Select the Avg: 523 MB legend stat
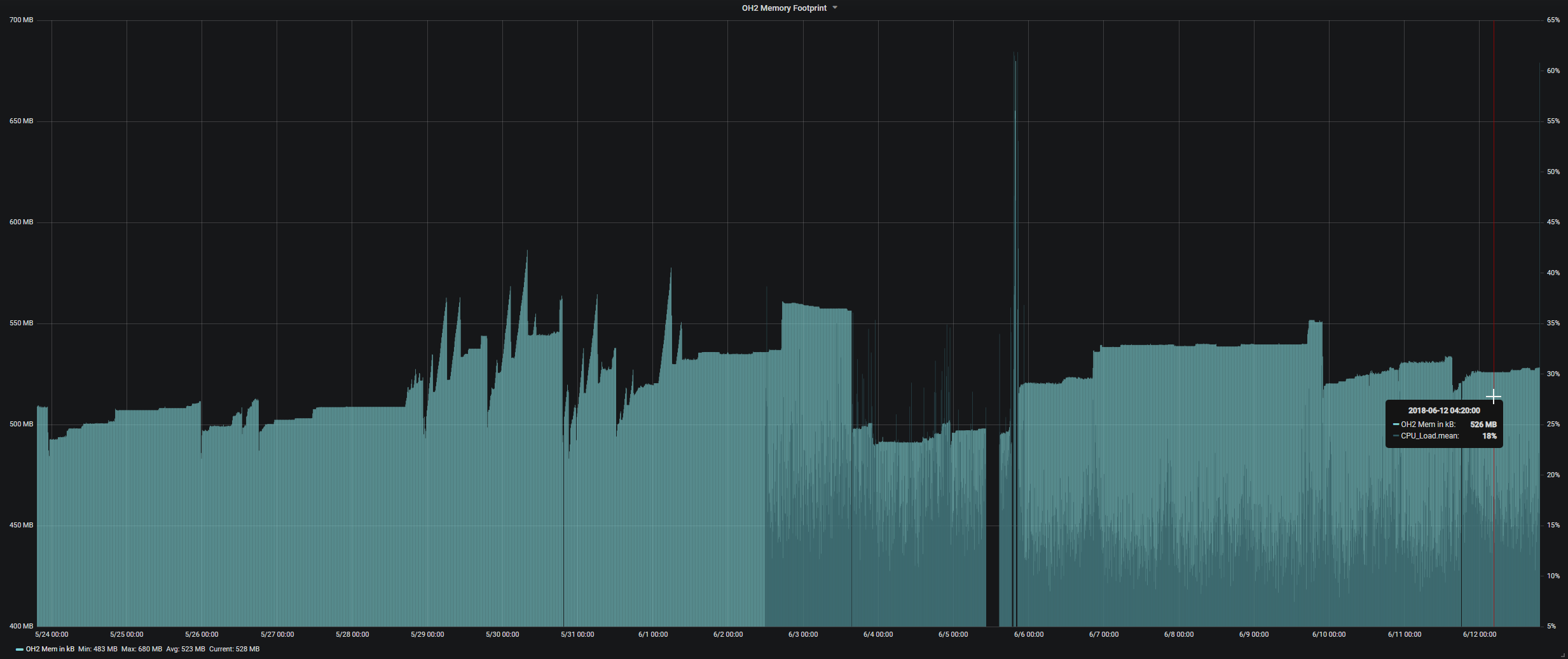The height and width of the screenshot is (659, 1568). [185, 649]
